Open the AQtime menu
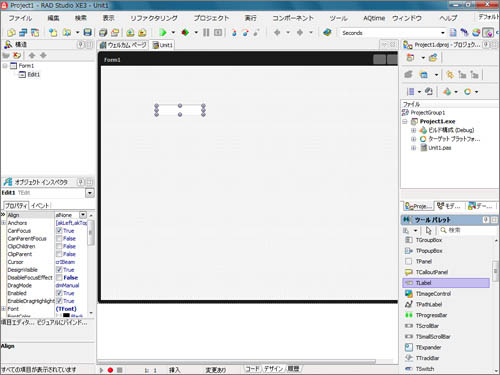This screenshot has width=500, height=375. click(x=374, y=18)
